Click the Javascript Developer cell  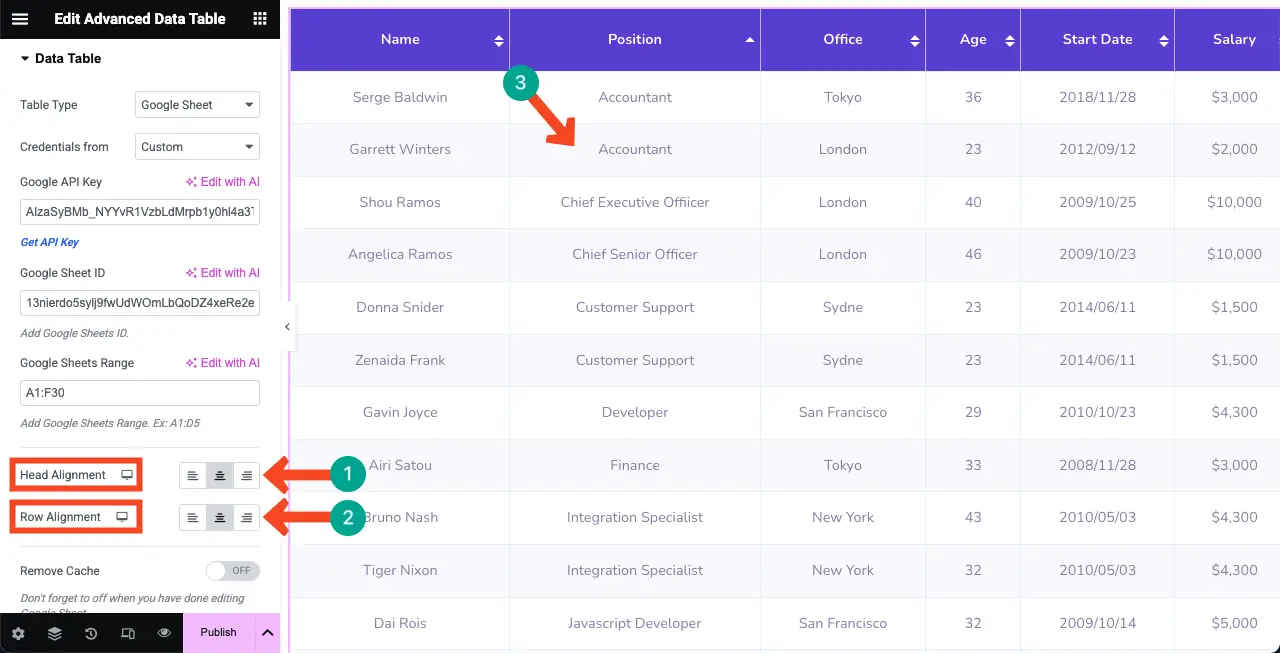click(635, 623)
